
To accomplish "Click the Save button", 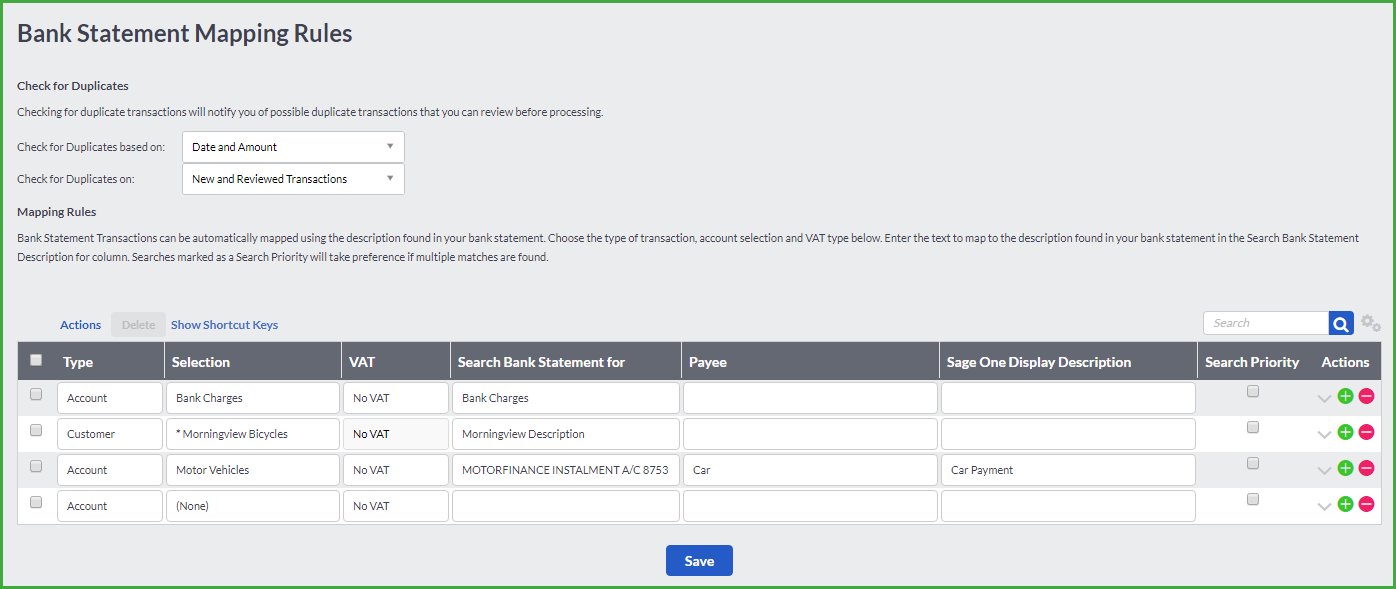I will coord(699,561).
